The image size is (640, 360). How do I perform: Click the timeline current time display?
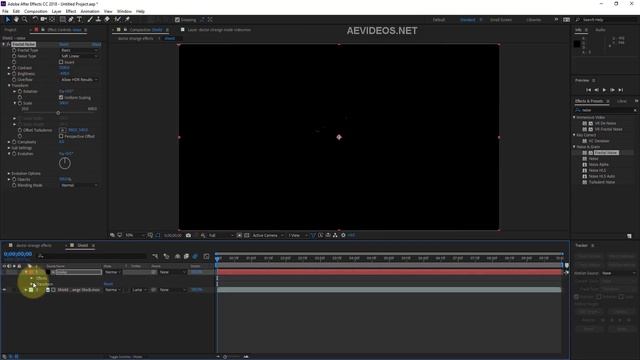pos(18,254)
